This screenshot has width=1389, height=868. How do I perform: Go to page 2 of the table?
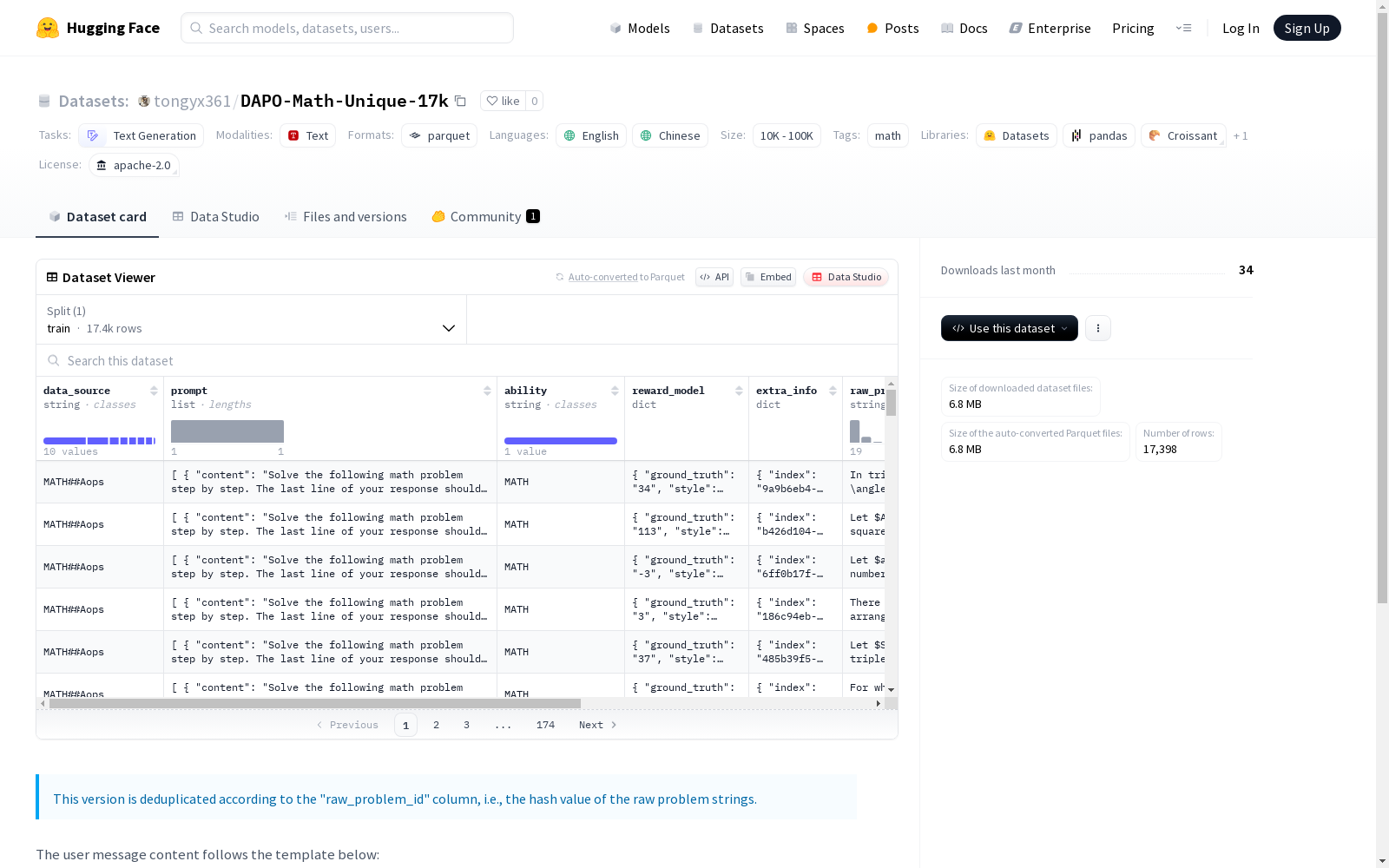436,725
